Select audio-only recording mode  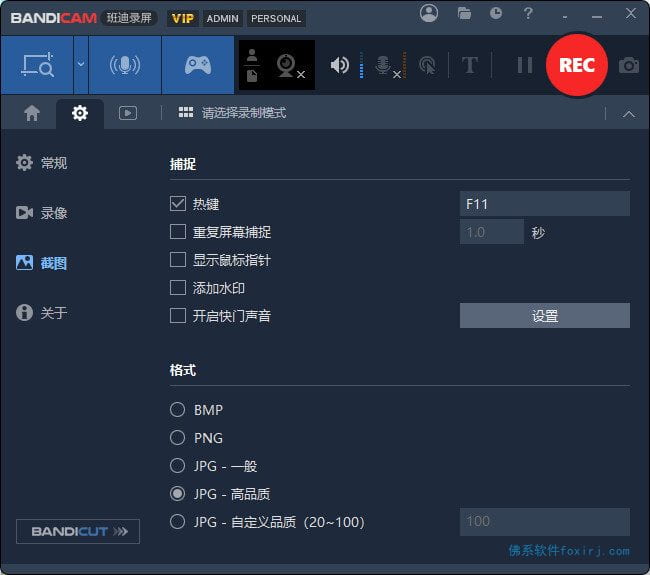point(125,65)
